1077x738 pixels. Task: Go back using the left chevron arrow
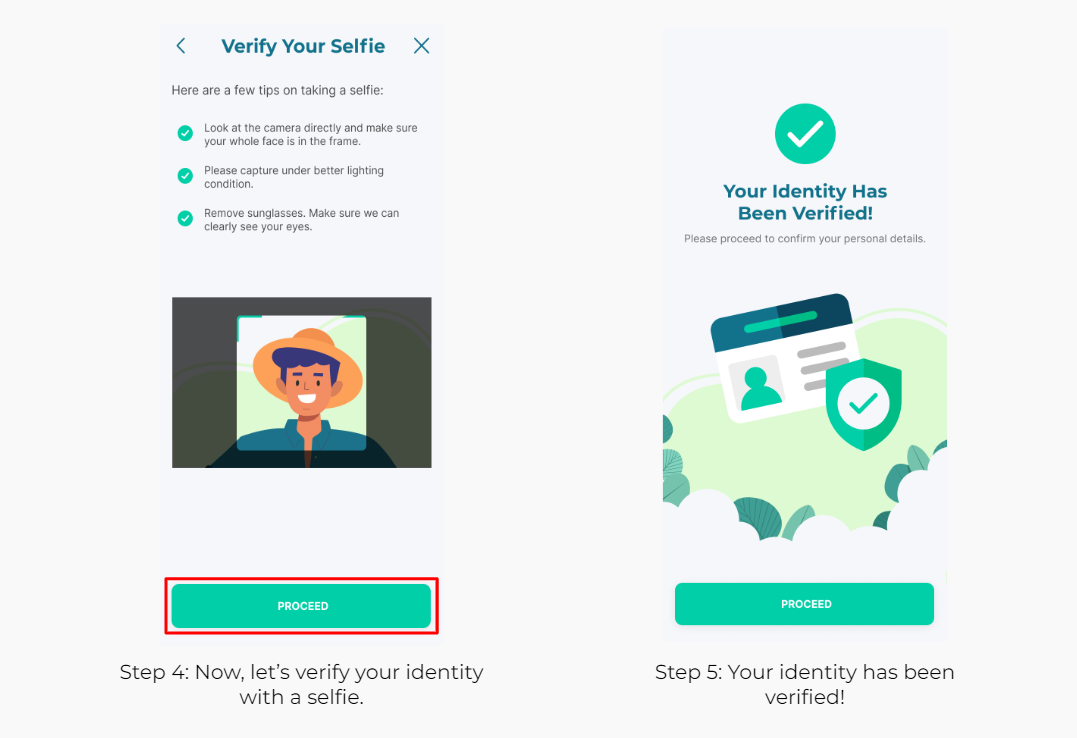click(181, 46)
